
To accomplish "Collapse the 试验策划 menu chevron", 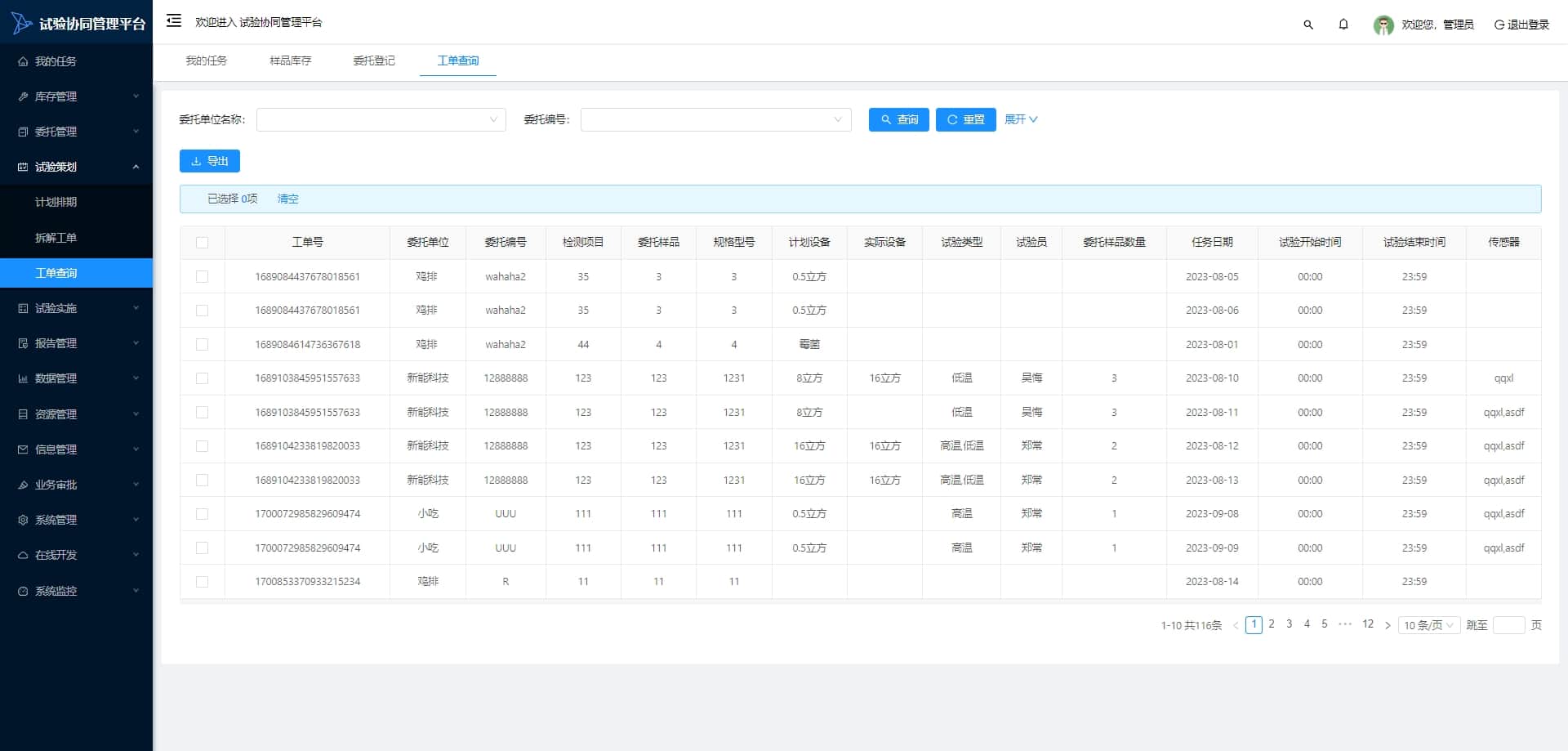I will [x=136, y=167].
